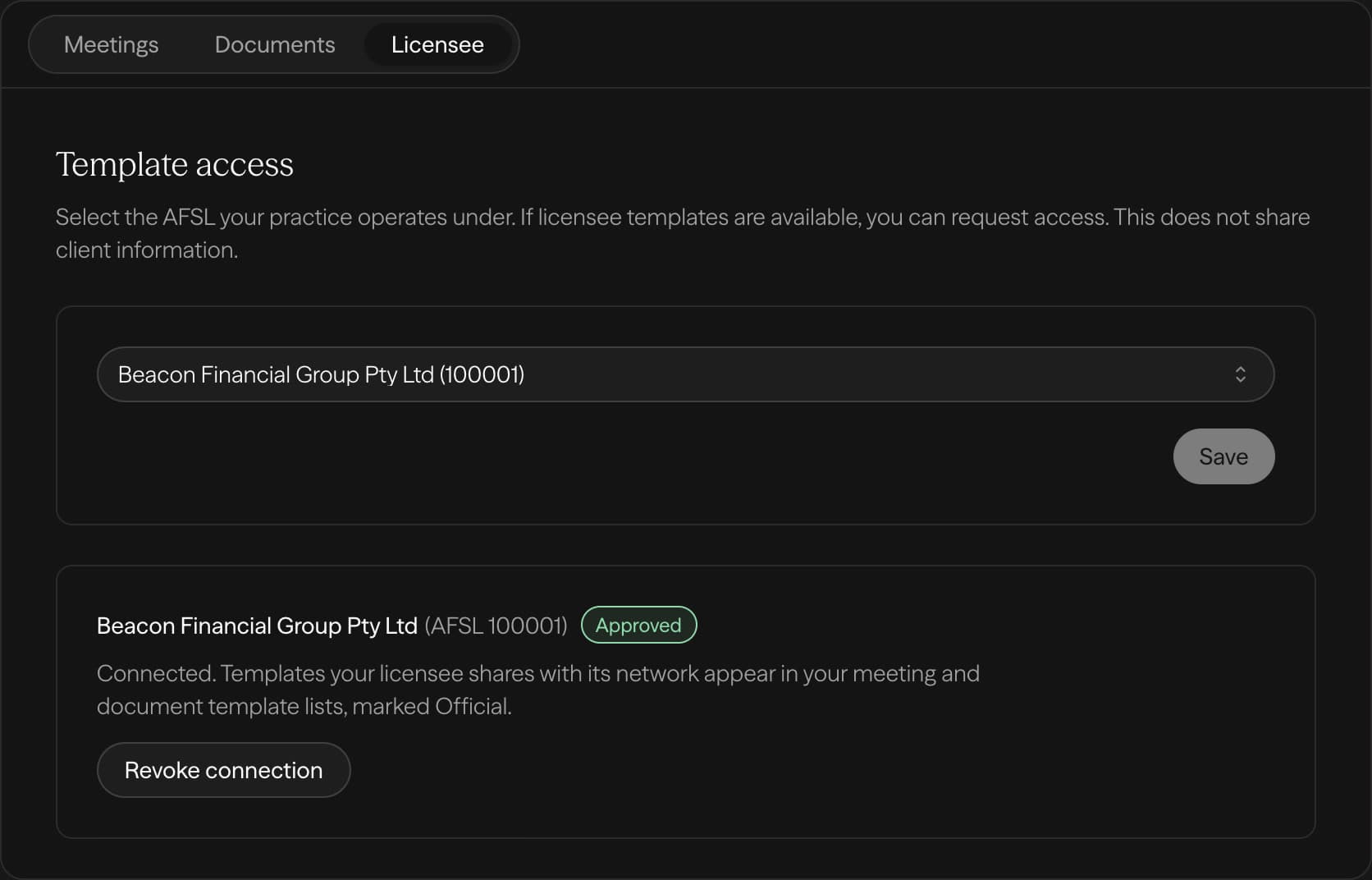
Task: Click the '(AFSL 100001)' label
Action: [496, 626]
